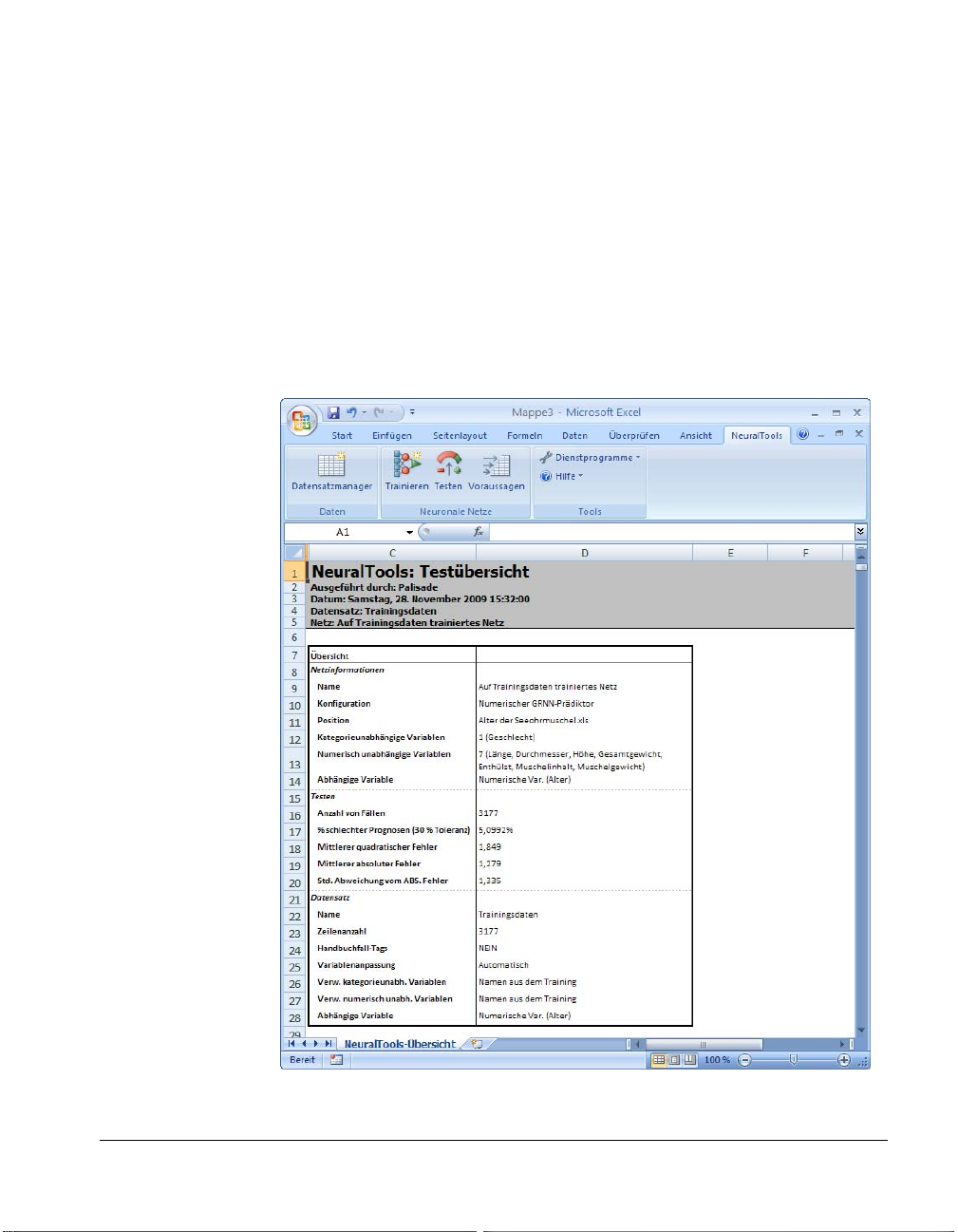Insert a new worksheet tab
The width and height of the screenshot is (958, 1232).
click(x=477, y=1044)
